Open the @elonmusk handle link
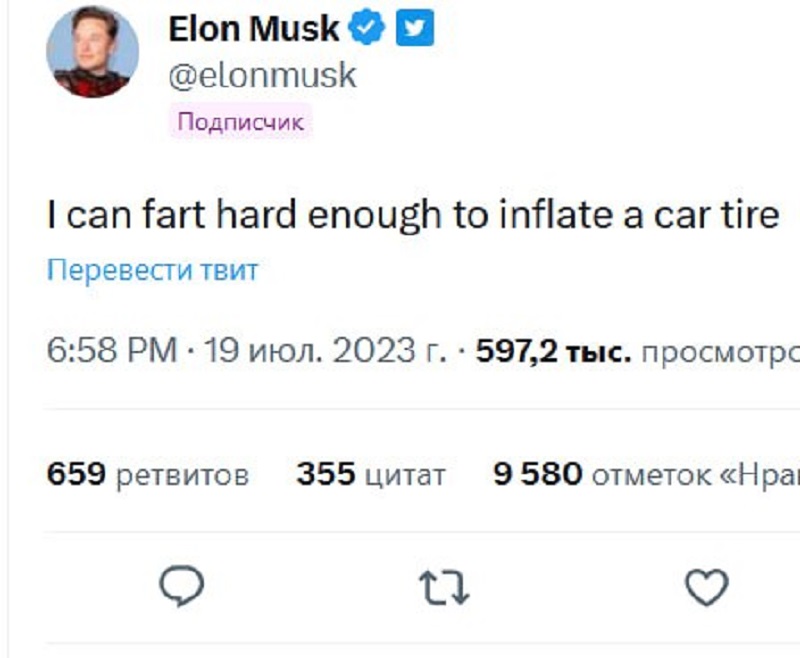This screenshot has width=800, height=658. tap(262, 76)
